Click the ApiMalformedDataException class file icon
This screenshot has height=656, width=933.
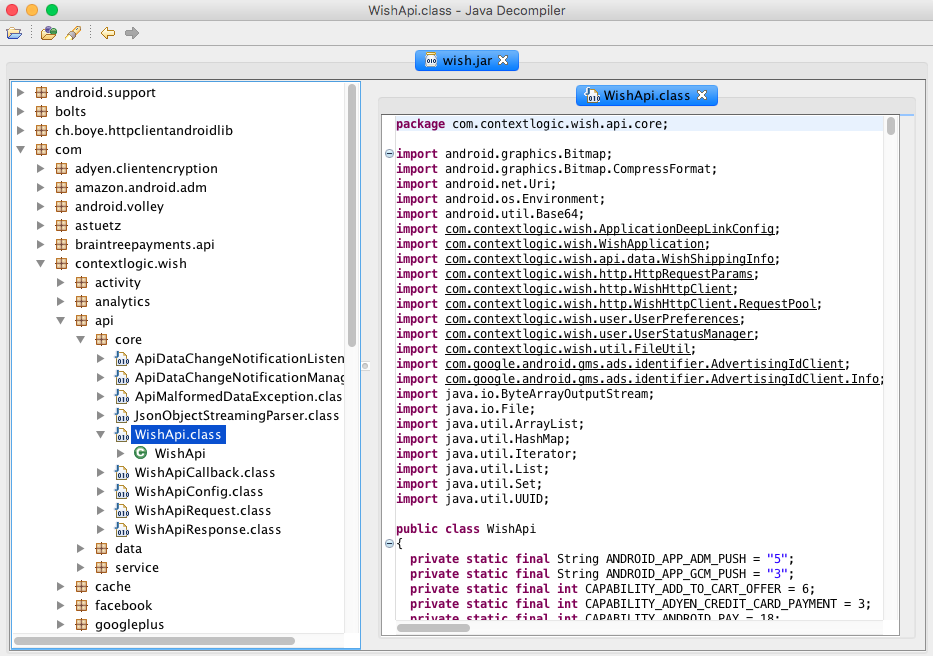click(x=122, y=397)
